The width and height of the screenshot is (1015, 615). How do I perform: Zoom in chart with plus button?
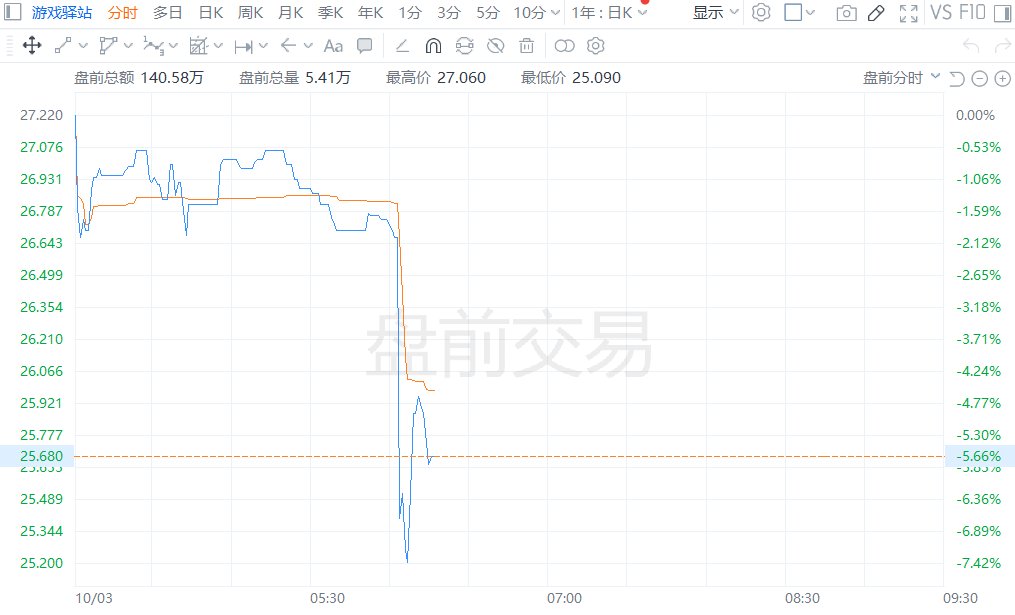1000,79
